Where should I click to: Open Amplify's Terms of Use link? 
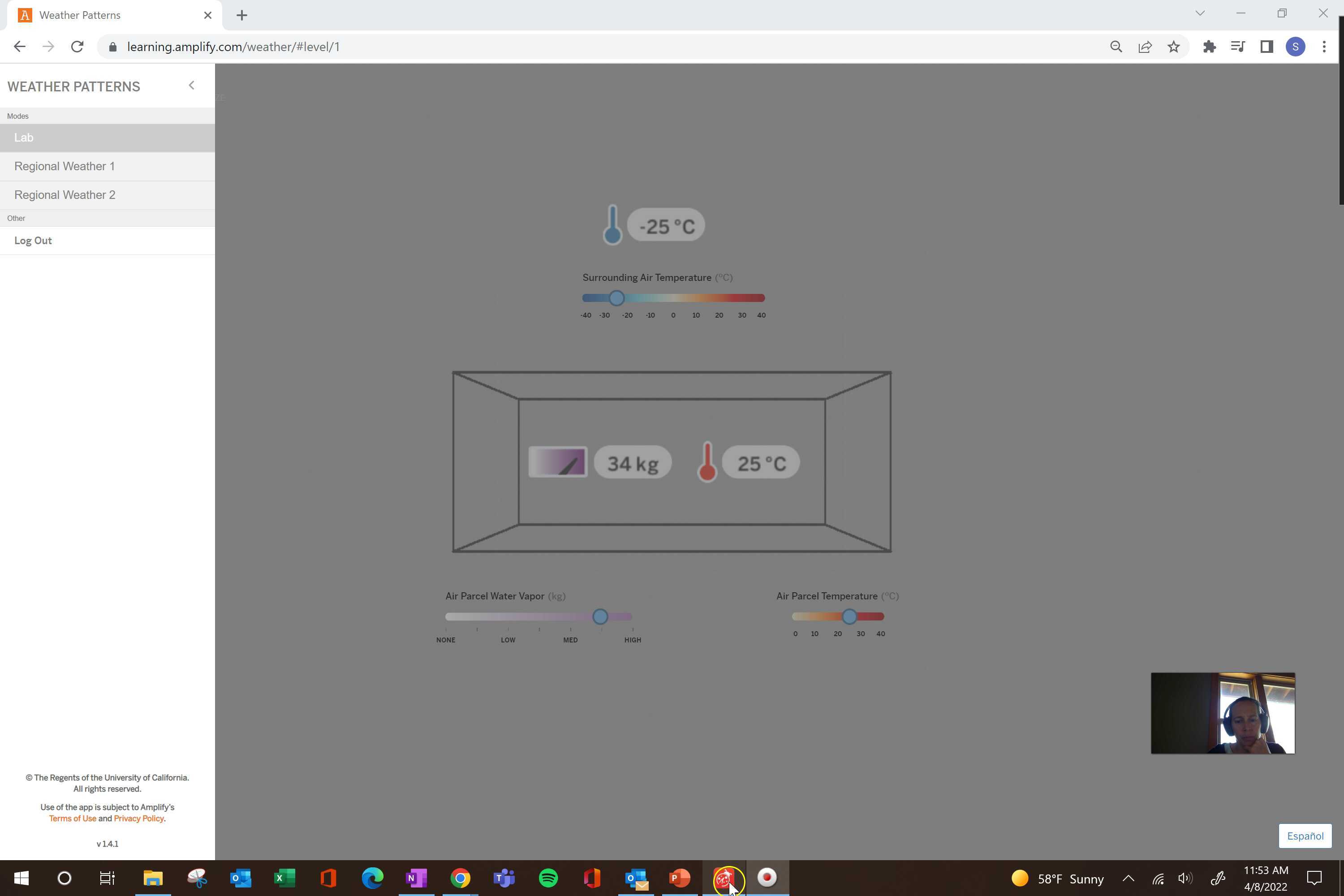[x=73, y=818]
